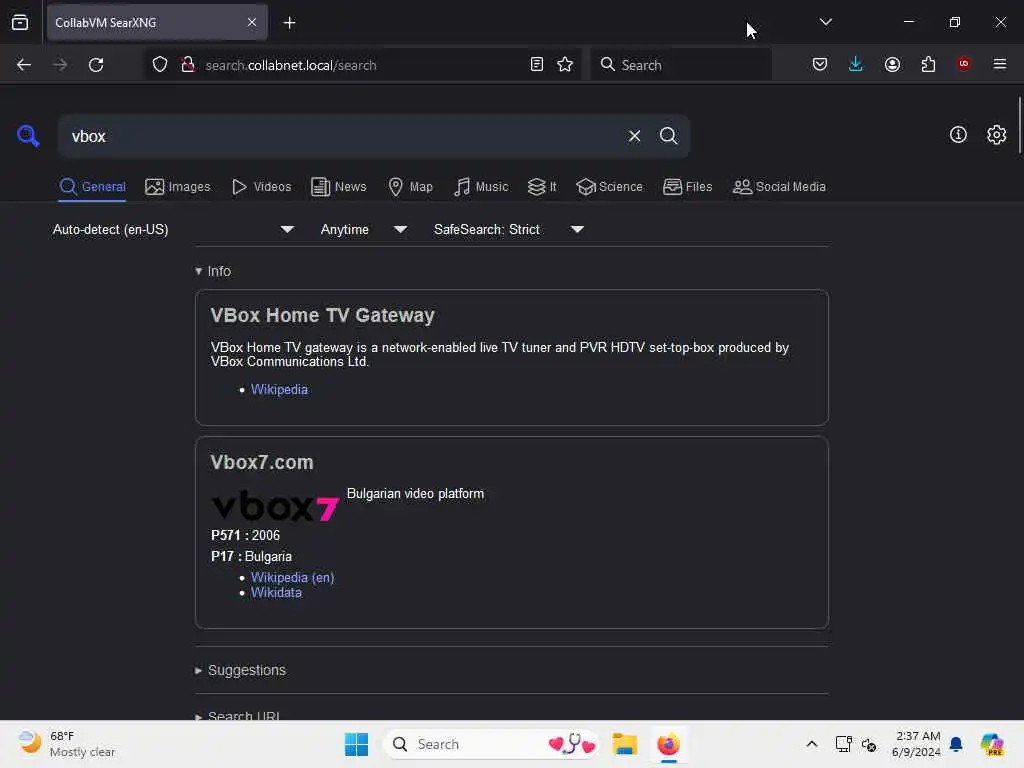Open Copilot preview icon

[991, 744]
